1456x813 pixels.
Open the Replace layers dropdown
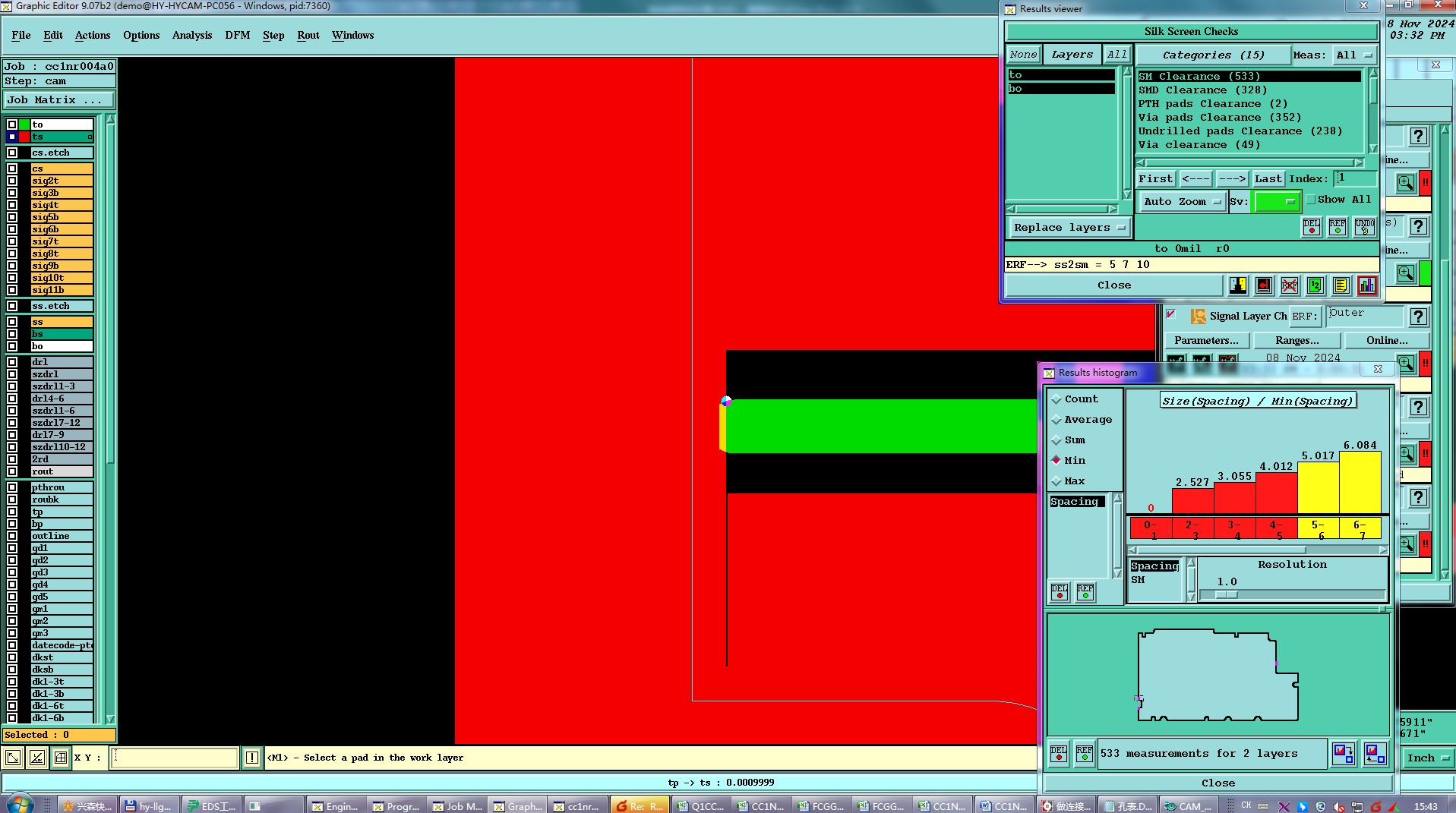tap(1069, 228)
